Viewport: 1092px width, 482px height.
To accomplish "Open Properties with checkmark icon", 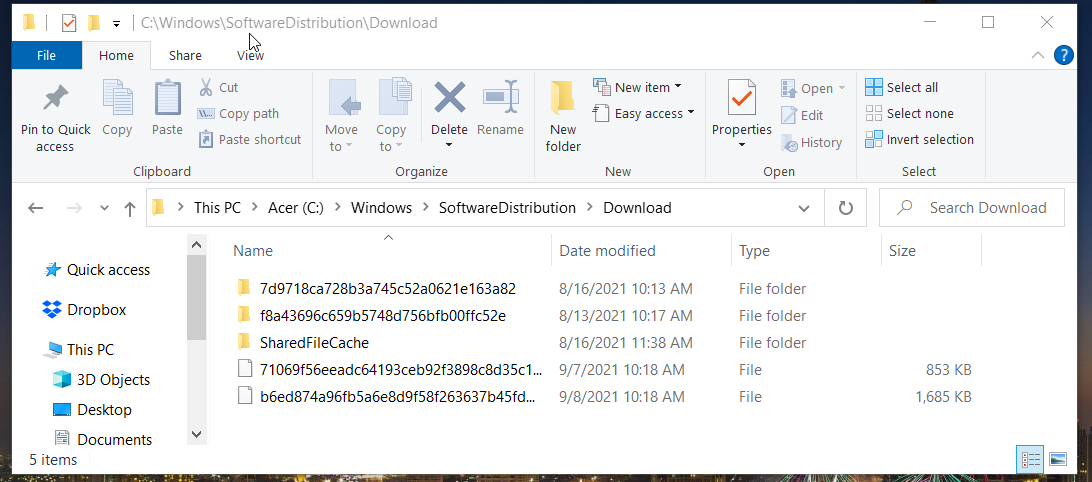I will click(x=742, y=98).
